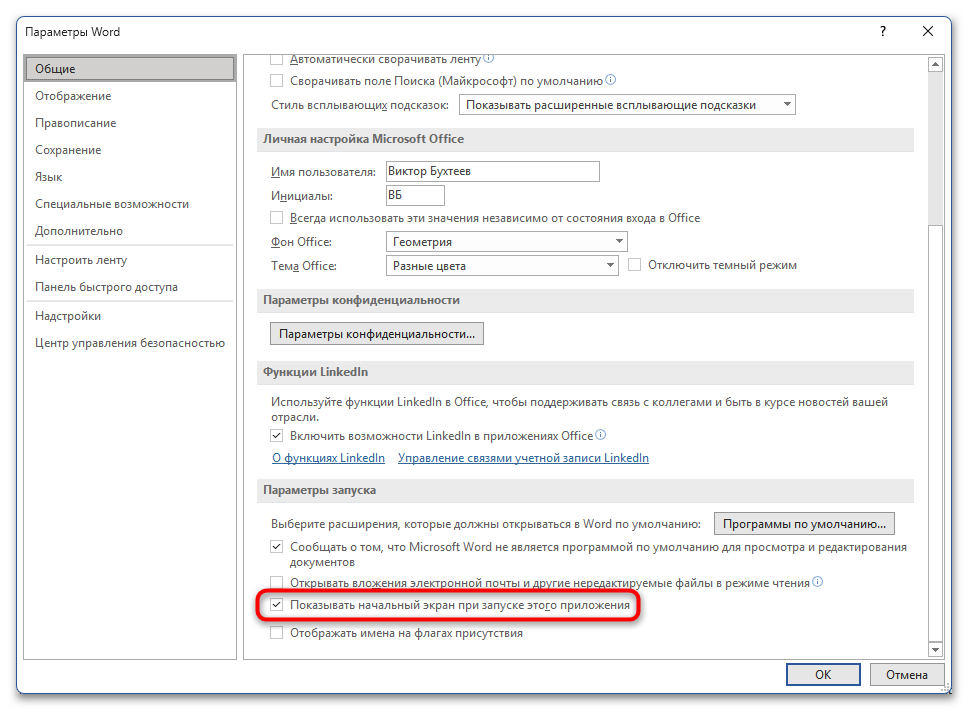This screenshot has height=710, width=968.
Task: Click info icon beside LinkedIn features checkbox
Action: tap(601, 435)
